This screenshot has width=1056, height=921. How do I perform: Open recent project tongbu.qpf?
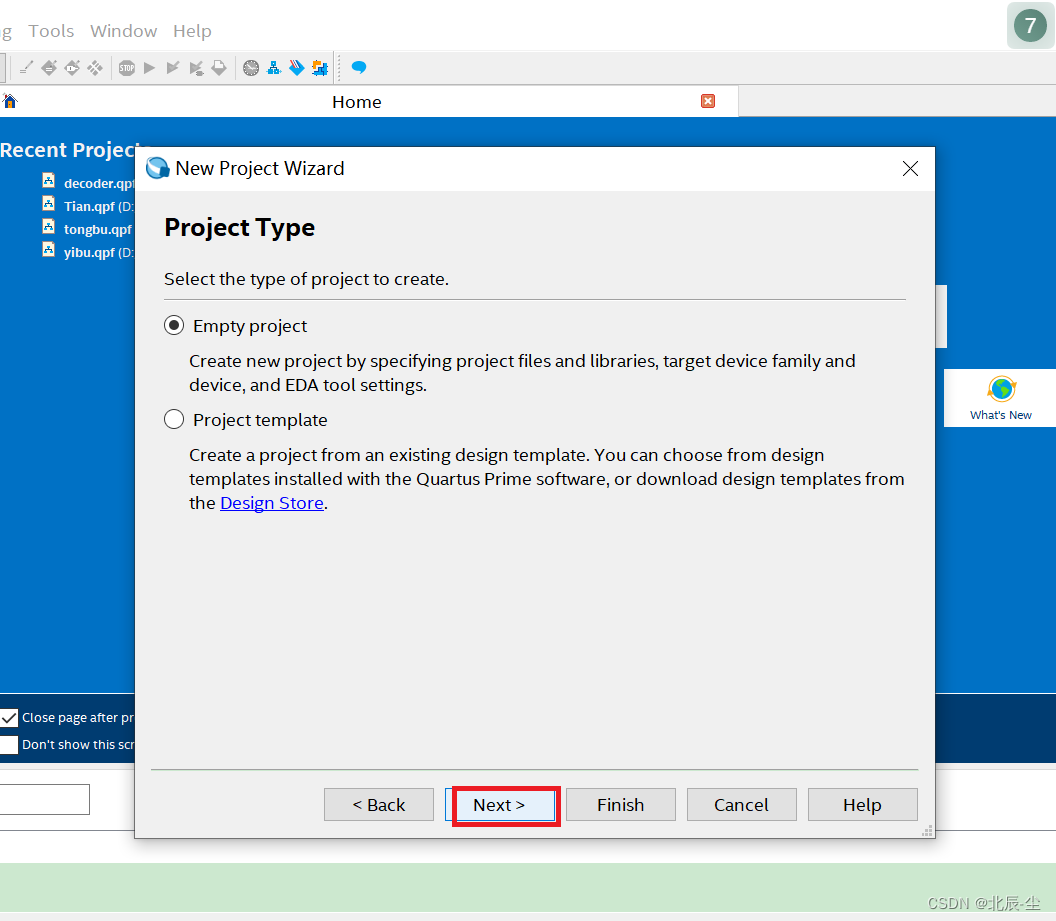click(x=98, y=229)
